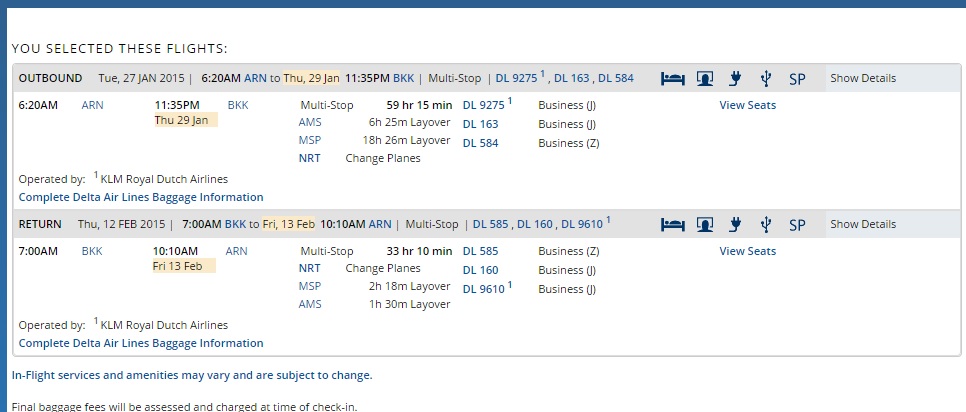The image size is (966, 412).
Task: Open return Complete Delta Air Lines Baggage Information
Action: coord(141,343)
